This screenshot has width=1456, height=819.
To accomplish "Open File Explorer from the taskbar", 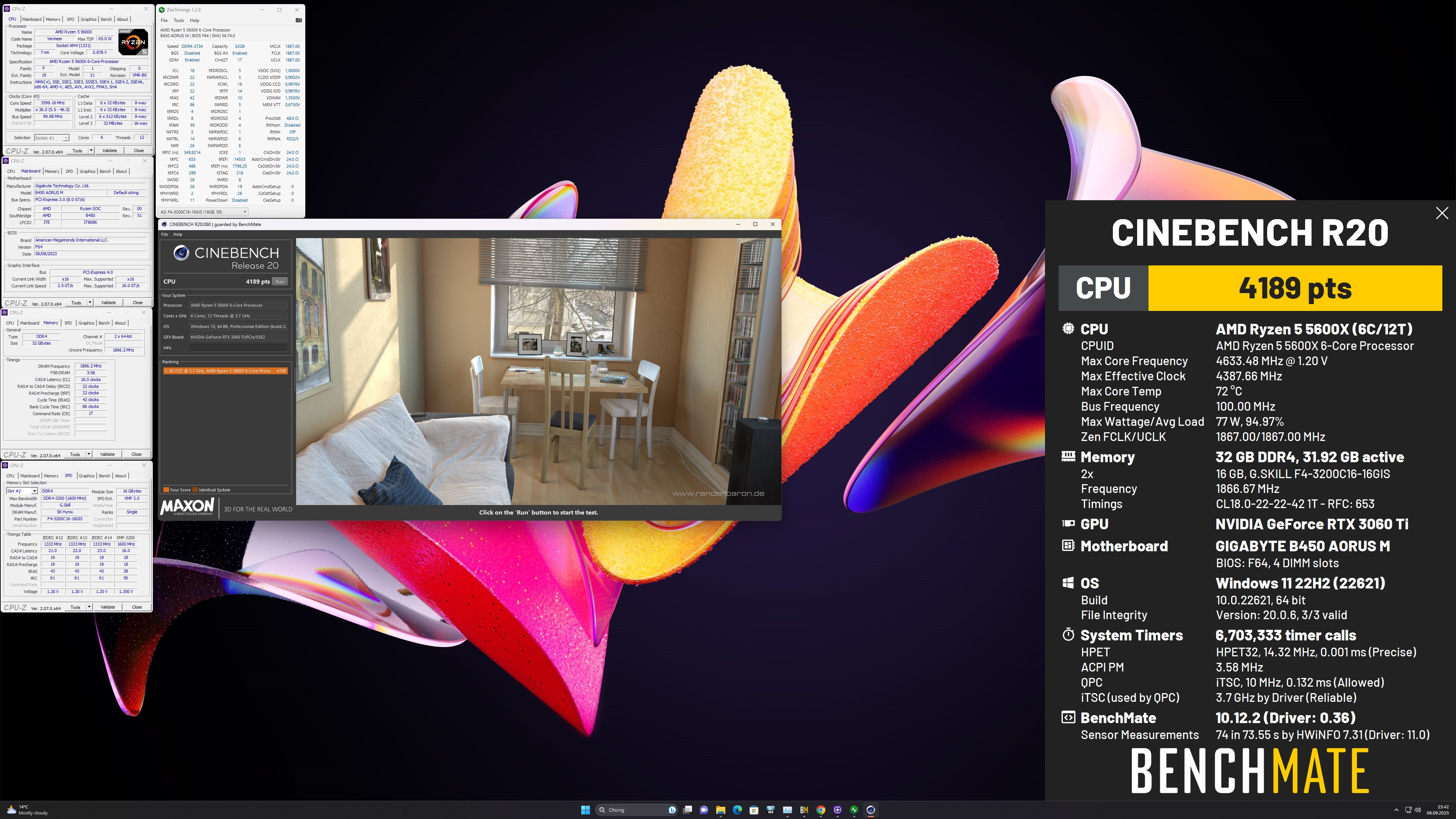I will (x=721, y=810).
